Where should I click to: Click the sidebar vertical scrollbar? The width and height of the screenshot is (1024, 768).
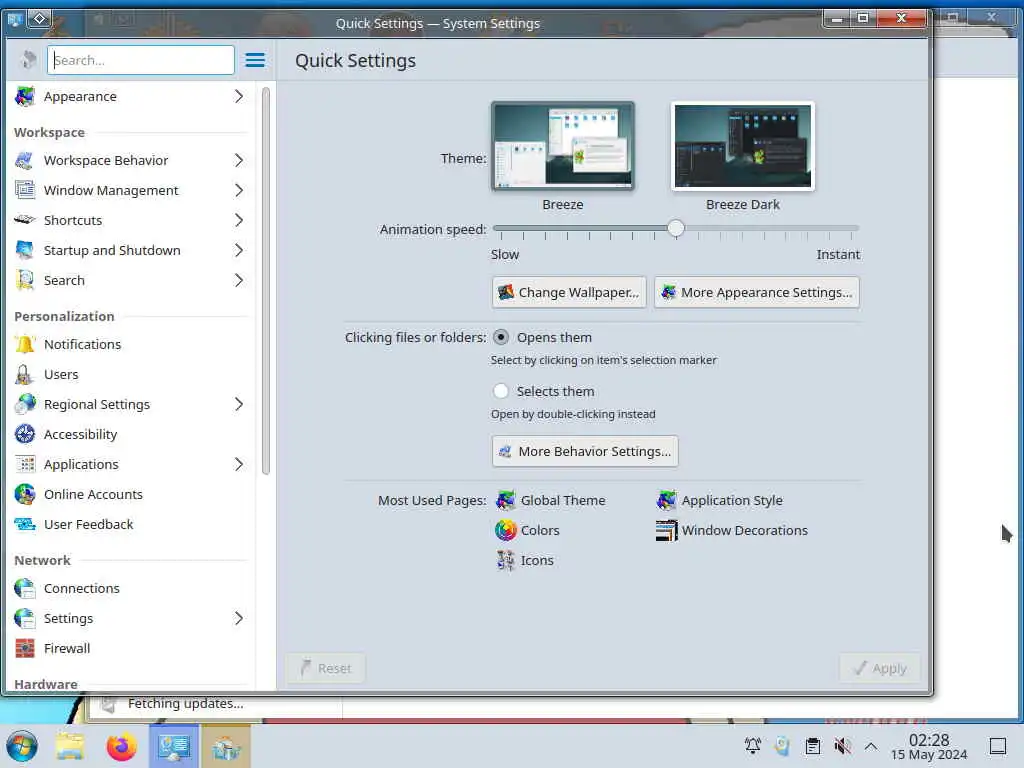click(266, 281)
